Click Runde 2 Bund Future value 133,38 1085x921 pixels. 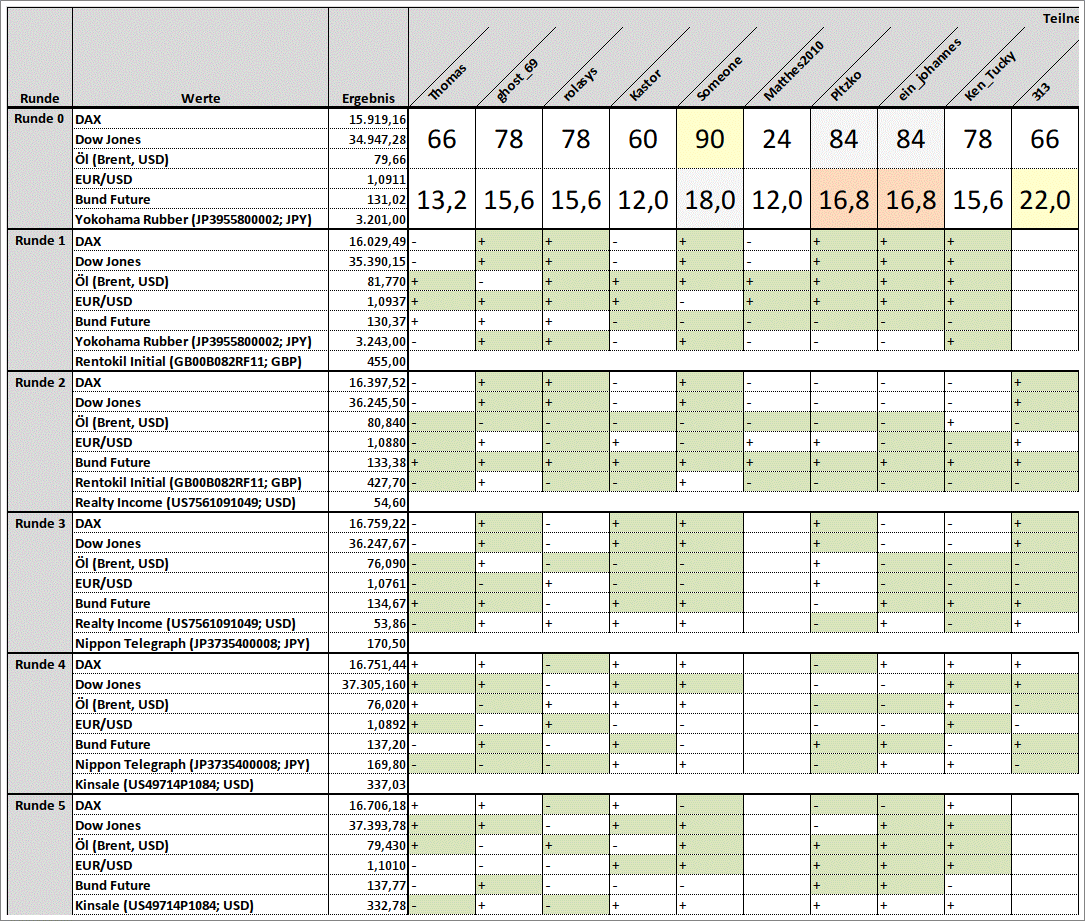[x=386, y=462]
